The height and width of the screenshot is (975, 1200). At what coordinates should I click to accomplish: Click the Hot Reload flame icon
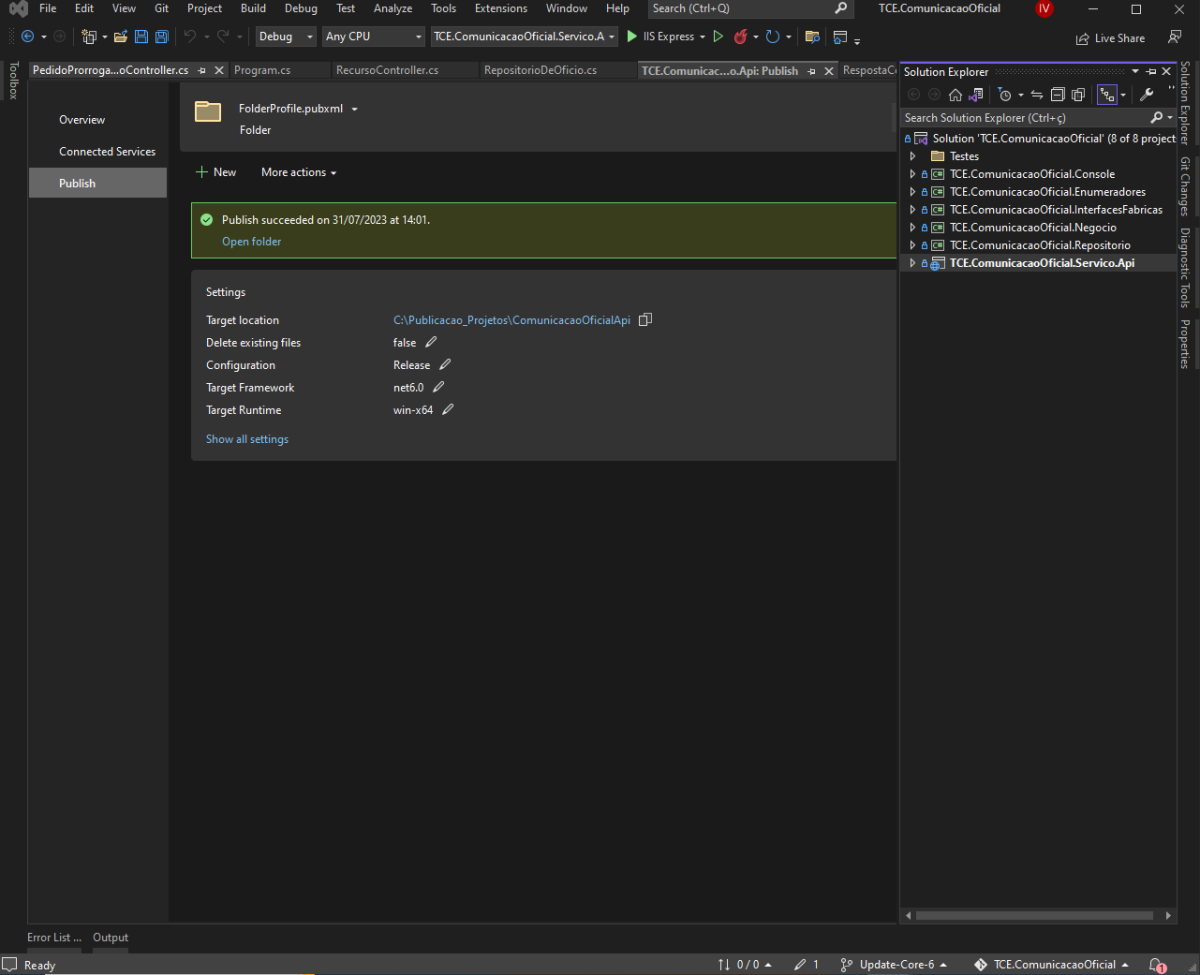point(741,37)
